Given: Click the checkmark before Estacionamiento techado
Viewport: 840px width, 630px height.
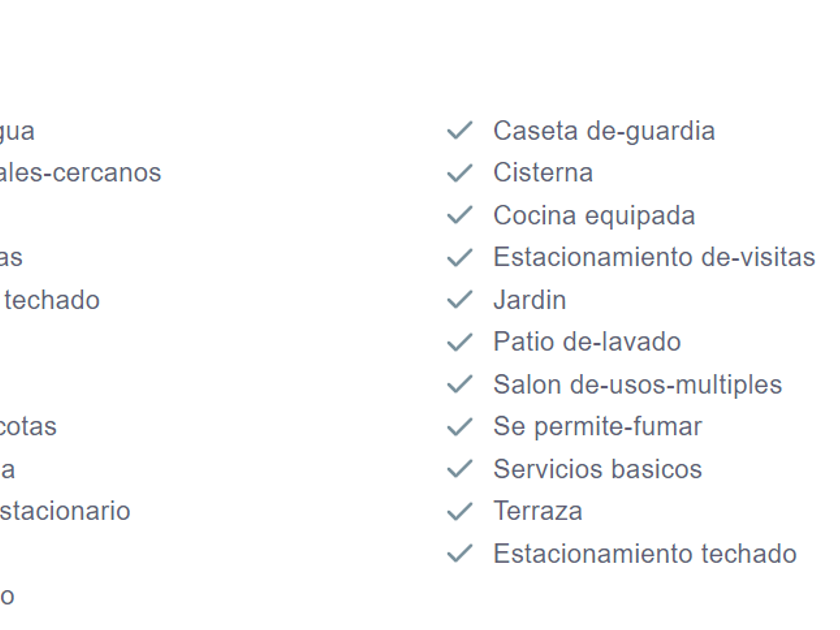Looking at the screenshot, I should pos(460,554).
